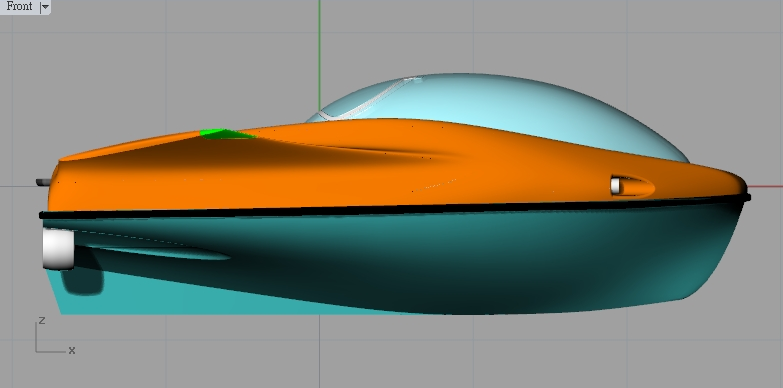Click the Z label on the axis icon
The width and height of the screenshot is (783, 388).
pos(42,321)
